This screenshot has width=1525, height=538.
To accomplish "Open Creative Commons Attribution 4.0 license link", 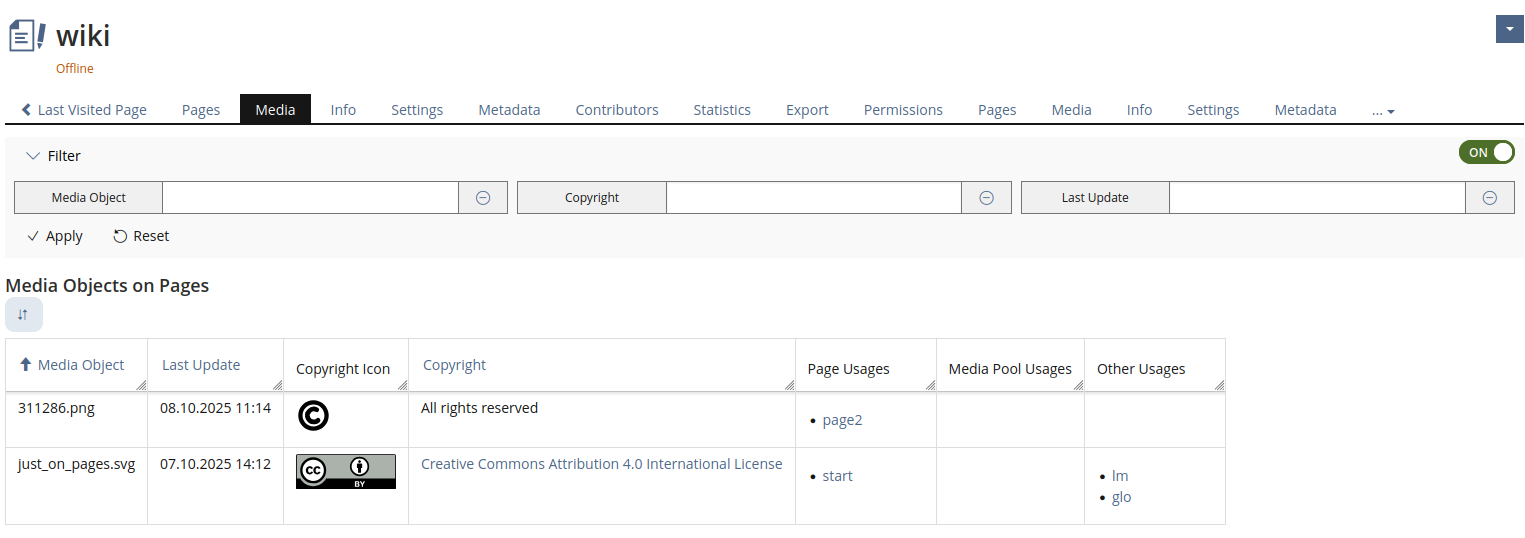I will pos(601,464).
